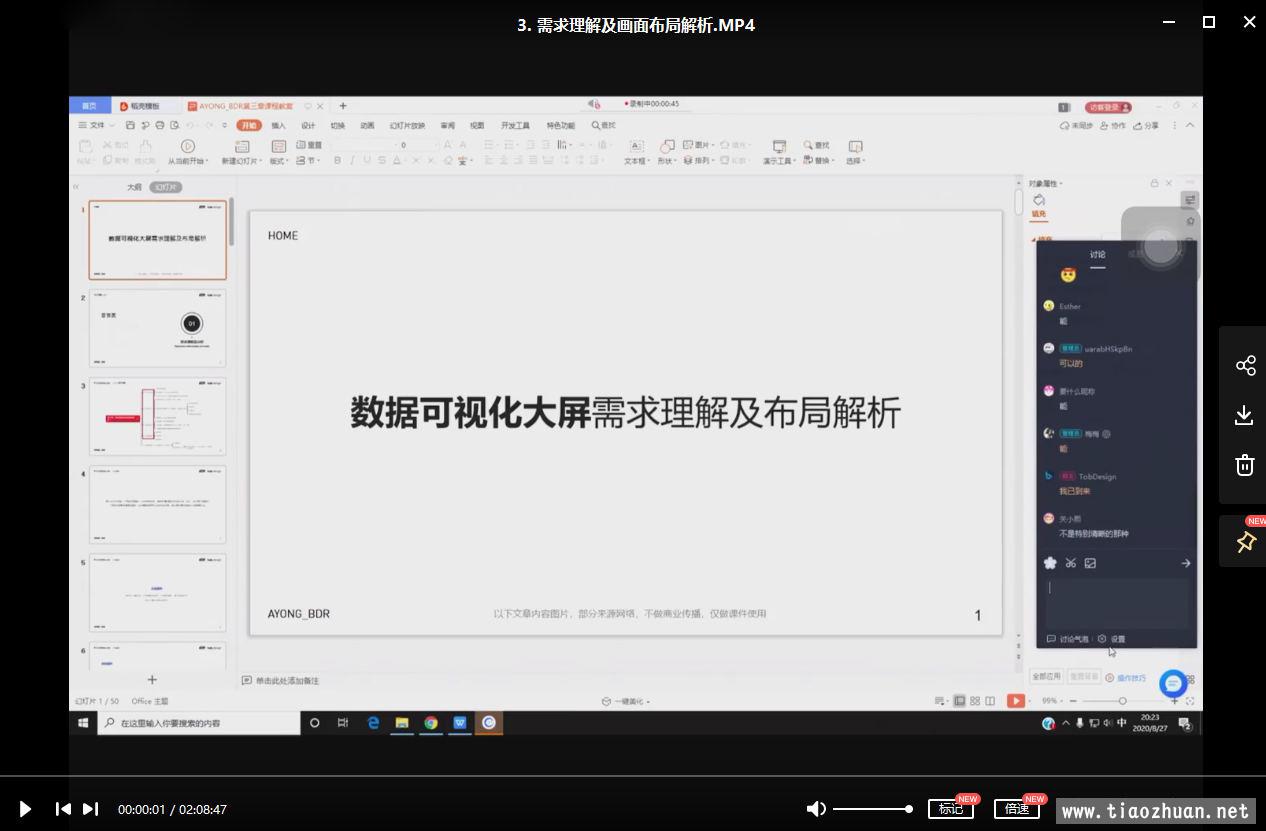Click the send arrow in chat panel
This screenshot has width=1266, height=831.
[x=1185, y=563]
